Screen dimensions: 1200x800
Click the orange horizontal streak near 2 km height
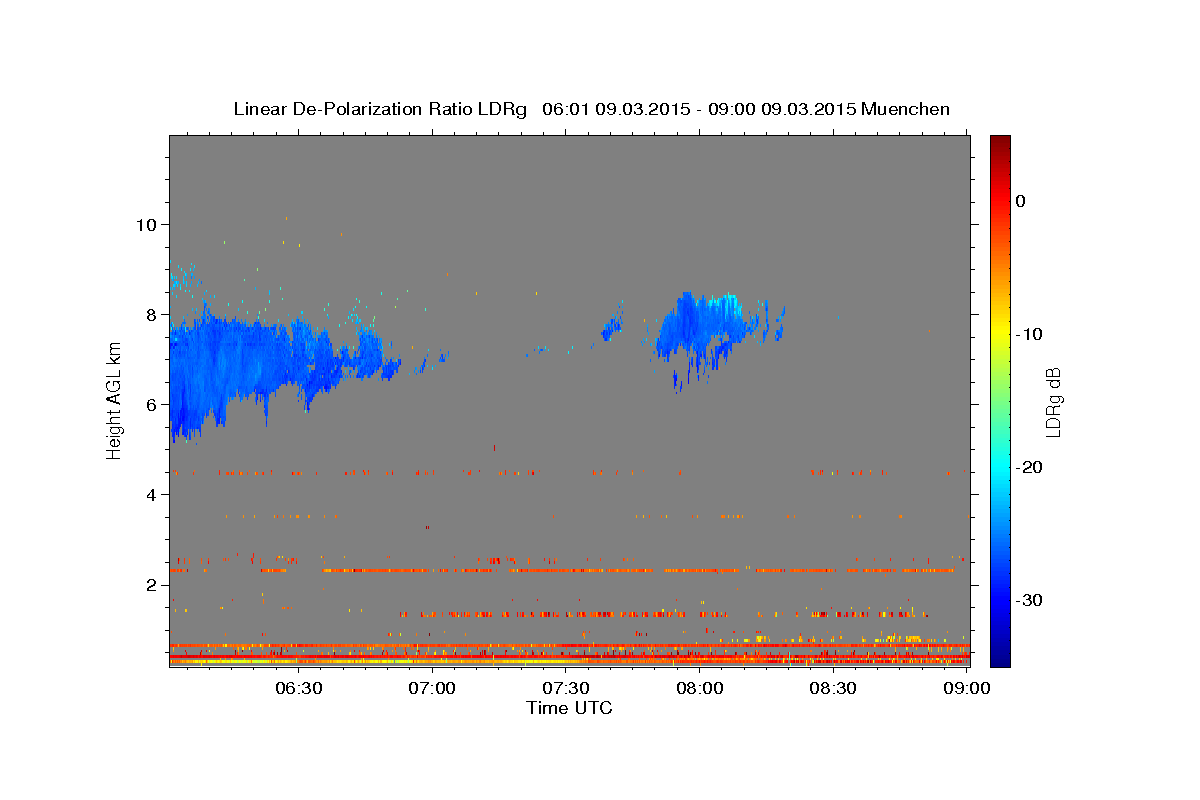coord(640,571)
